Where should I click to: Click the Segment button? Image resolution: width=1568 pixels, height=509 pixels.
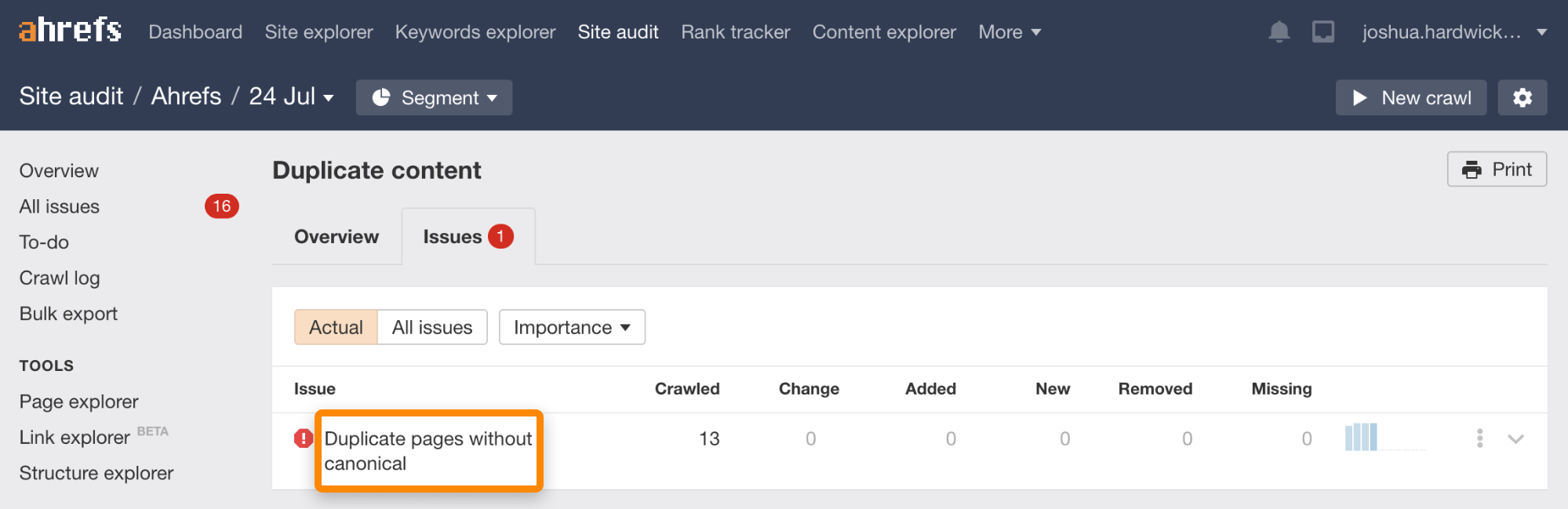[x=434, y=97]
